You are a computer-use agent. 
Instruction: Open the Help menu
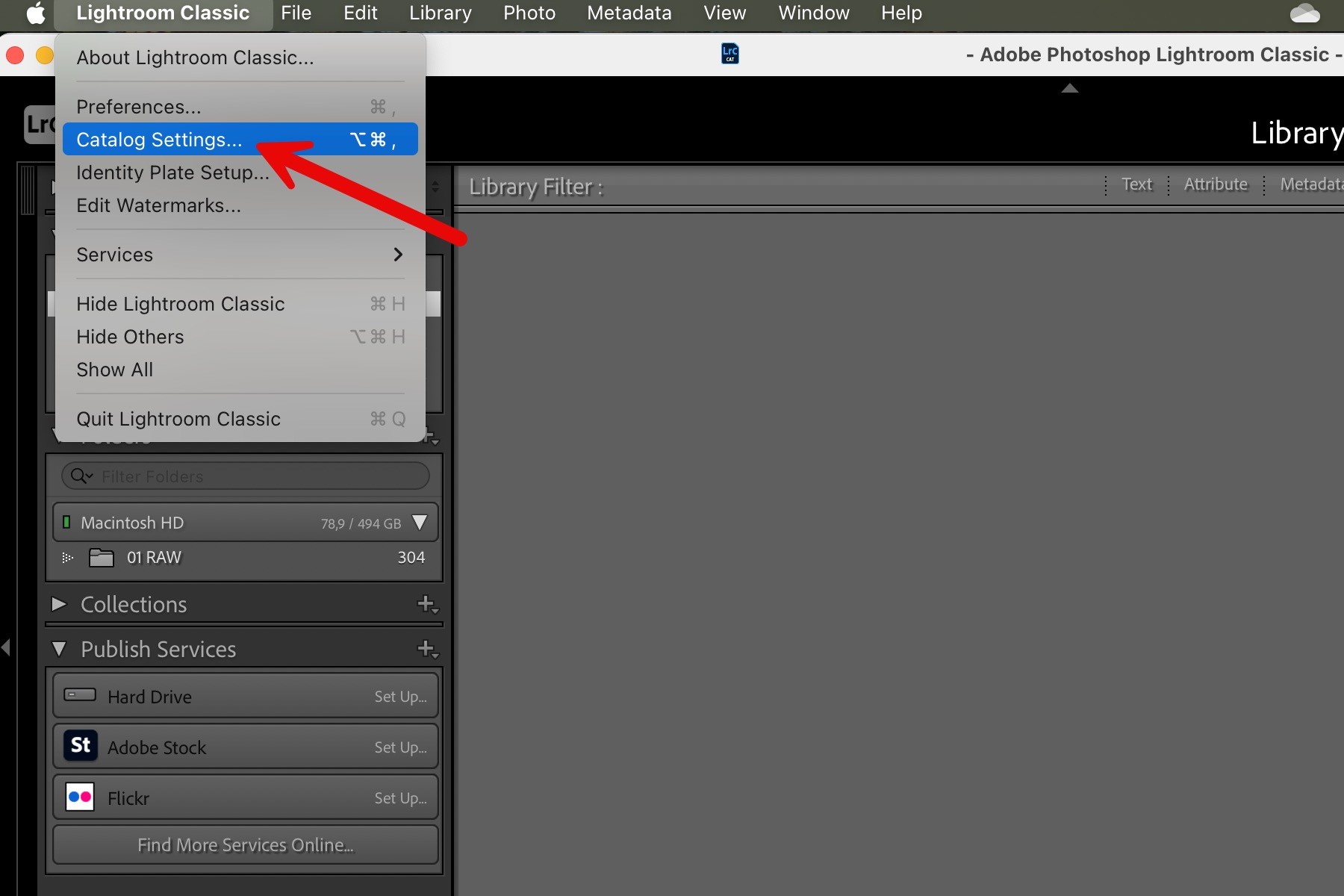tap(901, 13)
